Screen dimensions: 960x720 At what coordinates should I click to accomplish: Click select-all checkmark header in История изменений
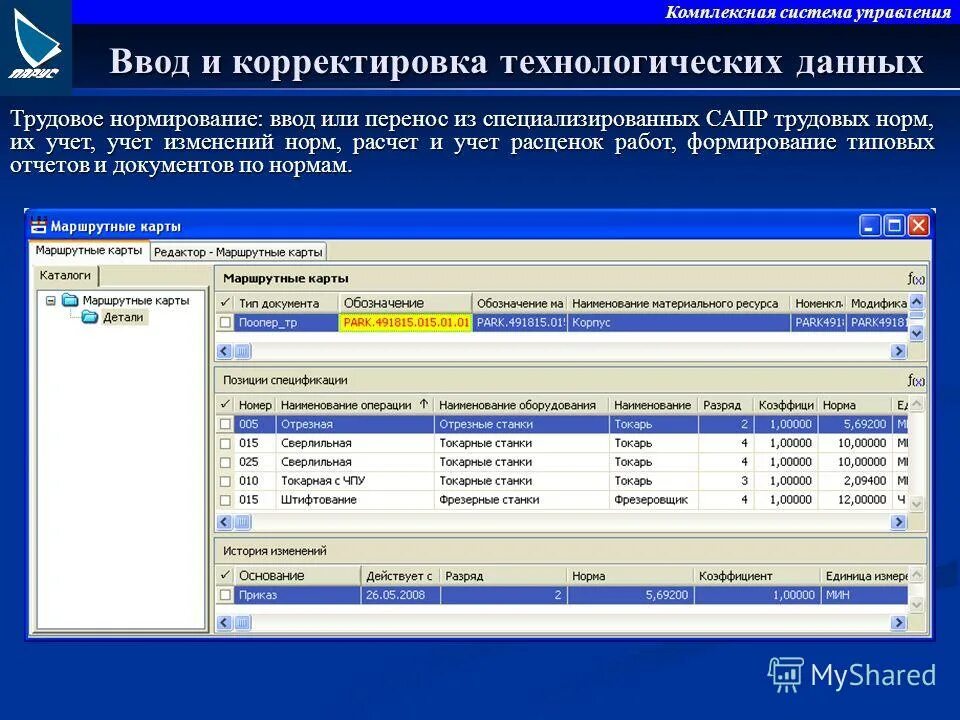(225, 575)
